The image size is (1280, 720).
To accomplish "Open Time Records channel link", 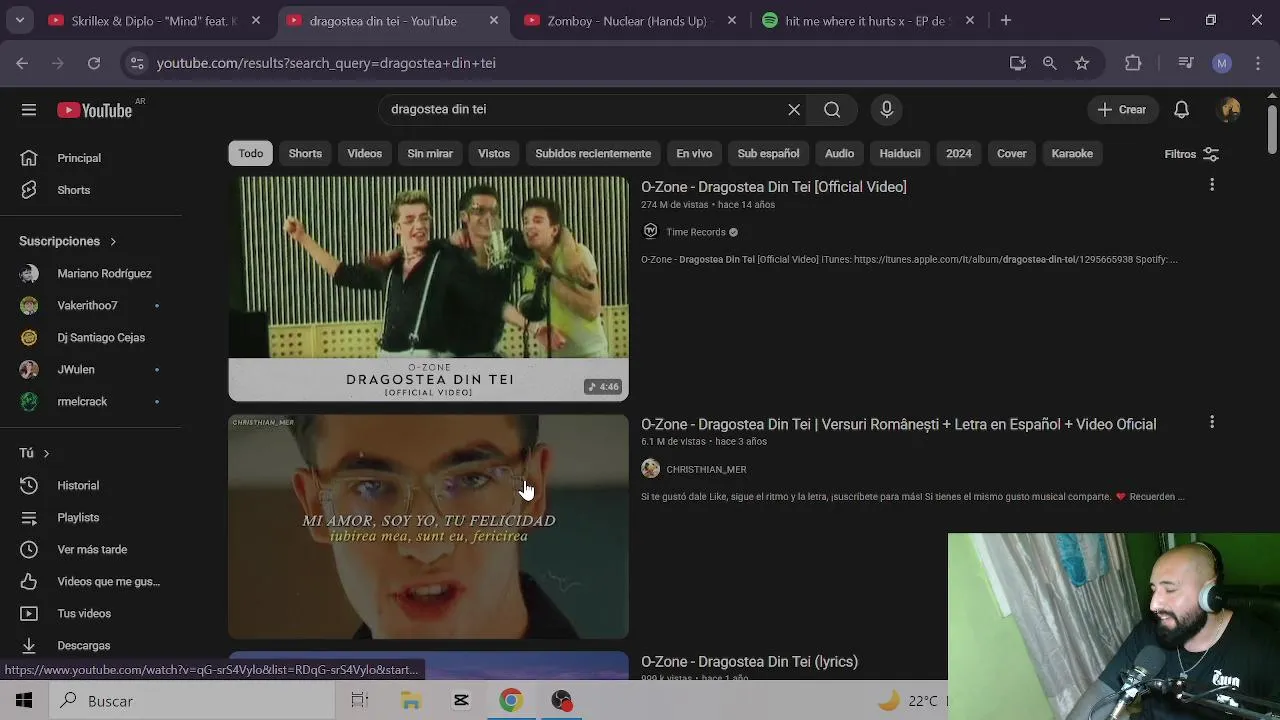I will (x=696, y=232).
